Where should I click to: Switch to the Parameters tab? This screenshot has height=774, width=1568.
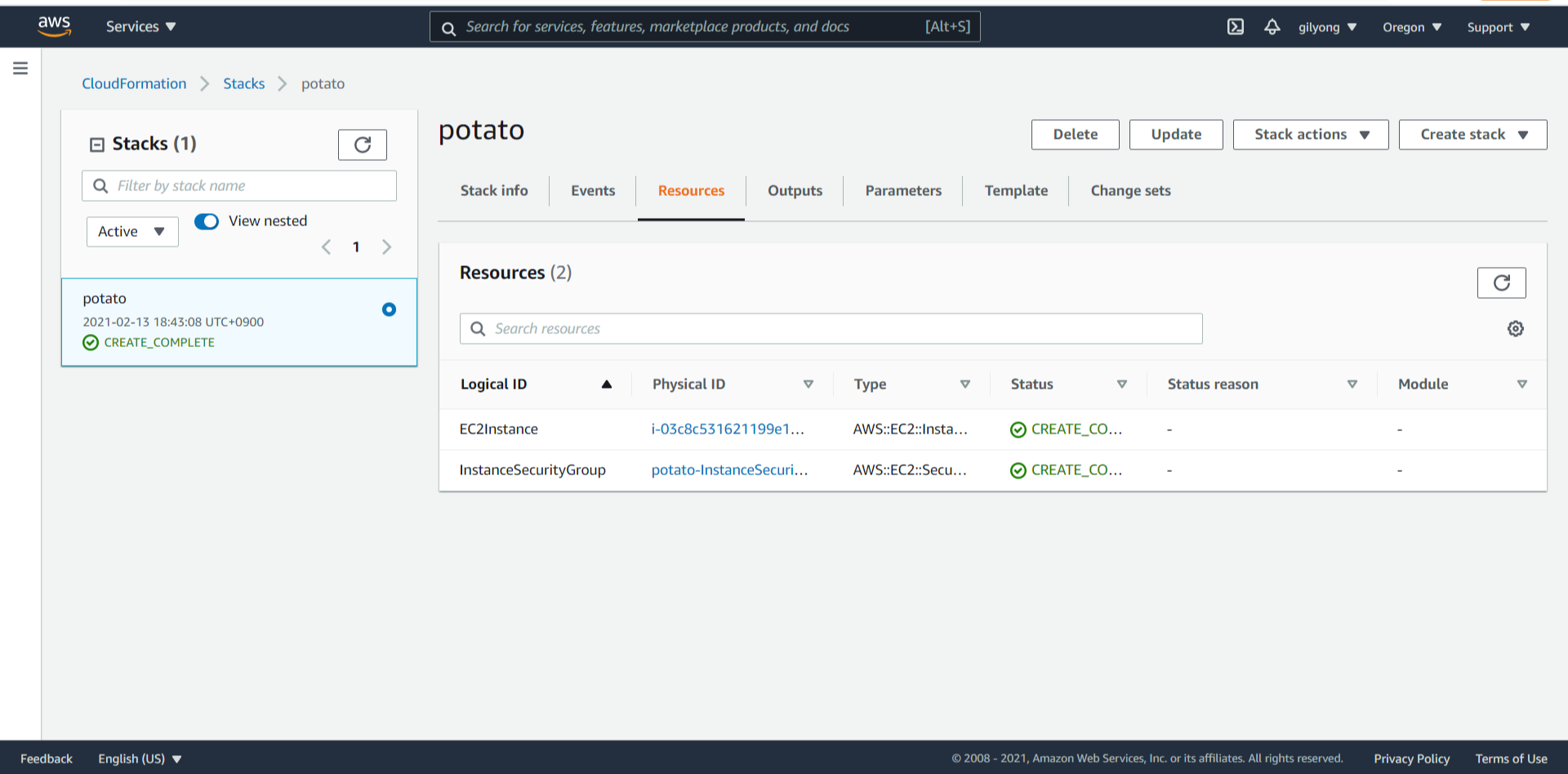pos(903,190)
